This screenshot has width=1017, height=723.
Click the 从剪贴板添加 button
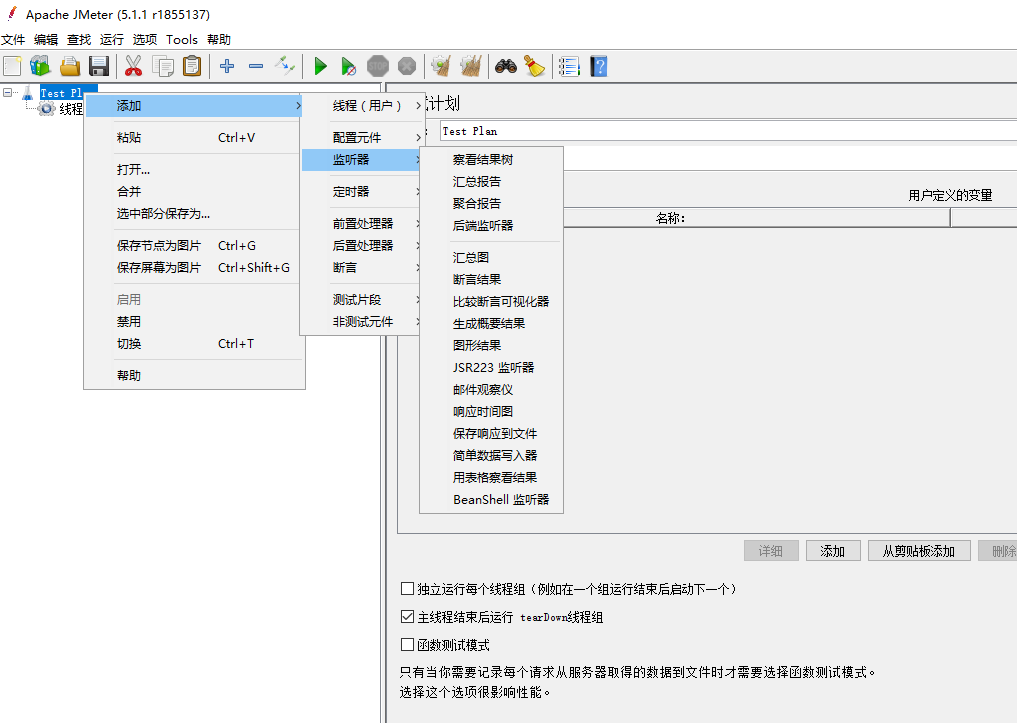coord(919,551)
